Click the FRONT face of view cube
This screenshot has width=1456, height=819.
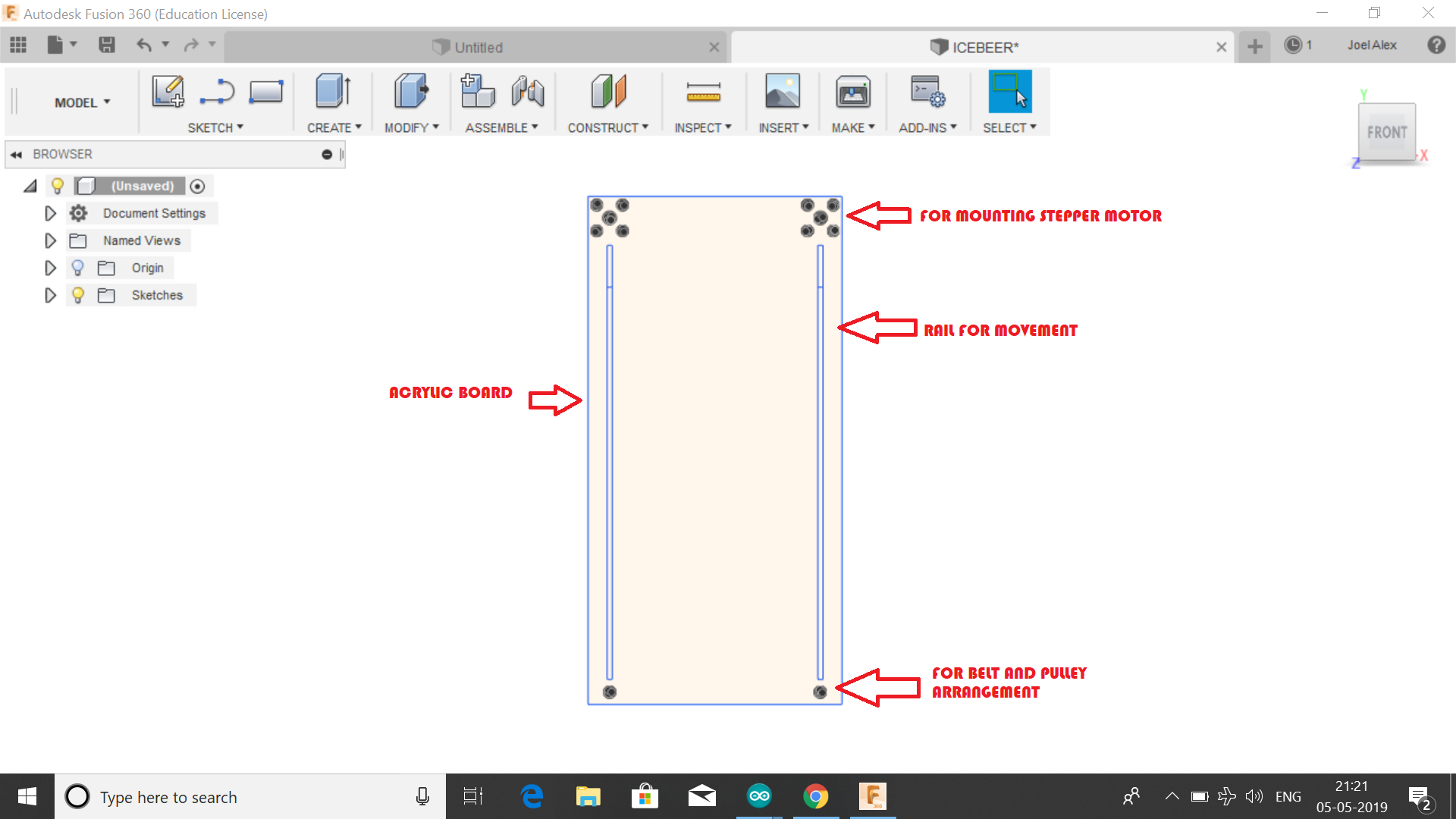tap(1386, 133)
